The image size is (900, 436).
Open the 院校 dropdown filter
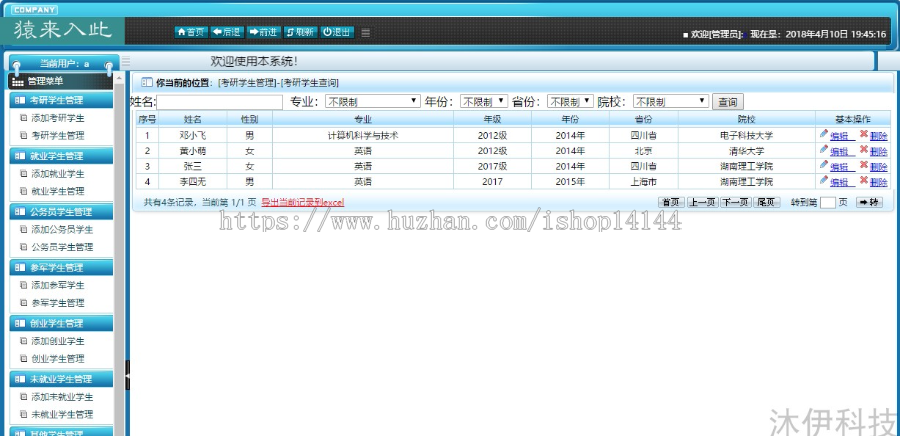tap(670, 102)
